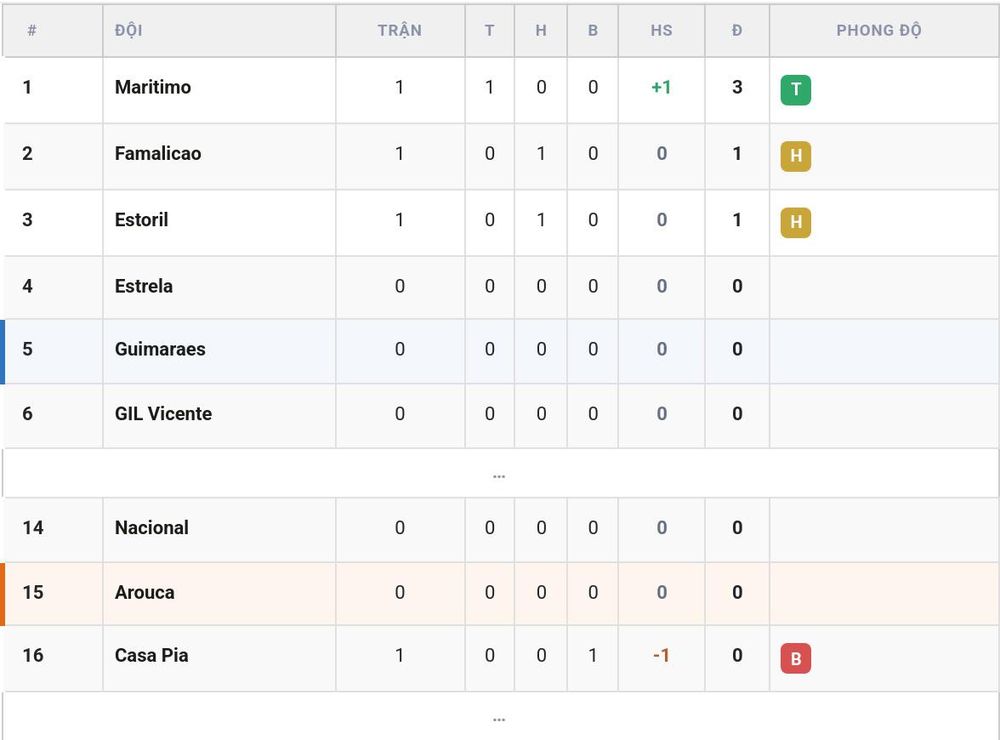
Task: Open the Estrela team name
Action: (x=143, y=286)
